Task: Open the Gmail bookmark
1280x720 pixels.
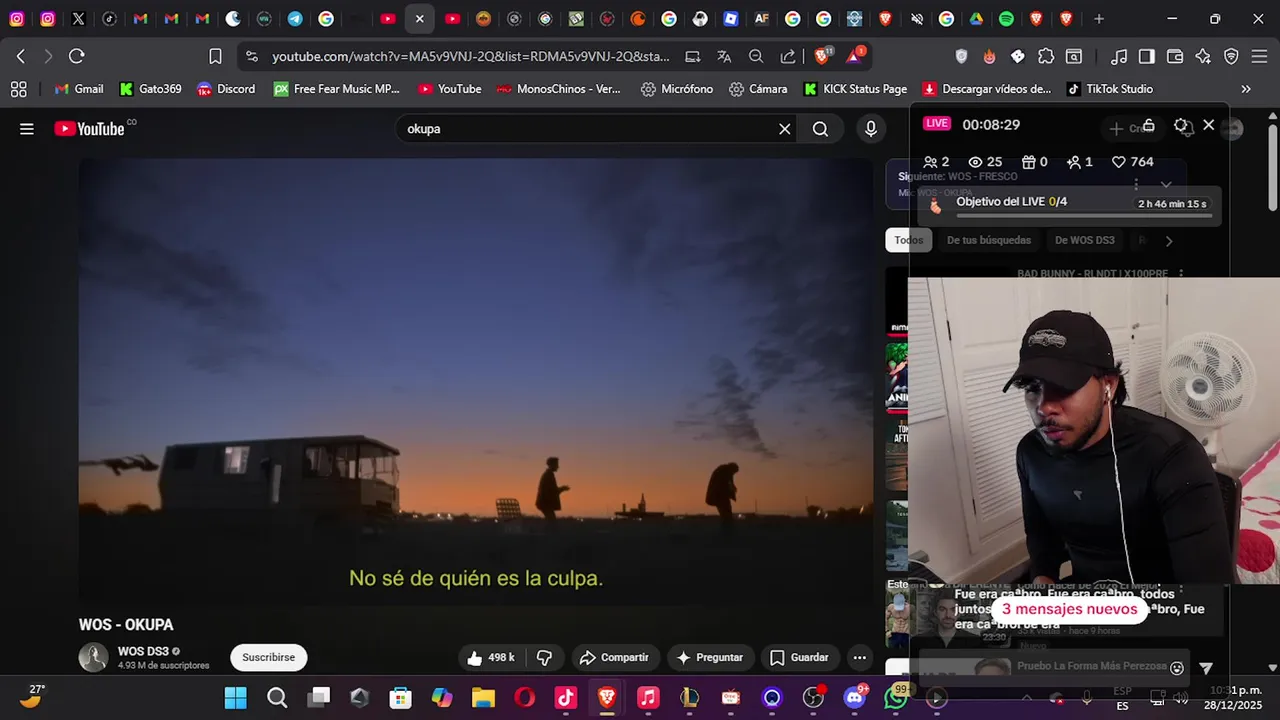Action: tap(79, 89)
